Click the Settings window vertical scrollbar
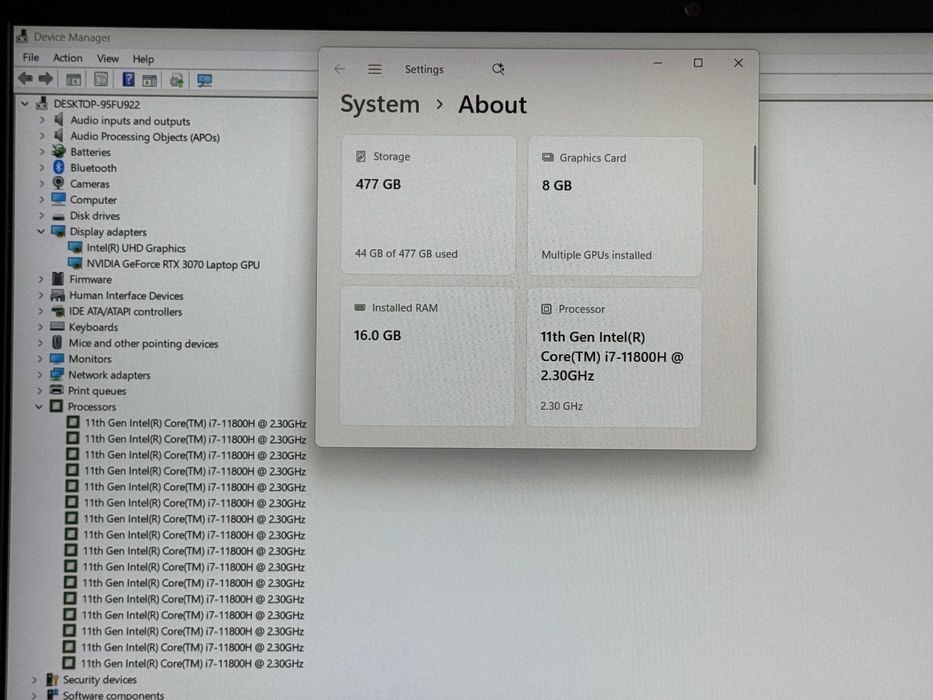Screen dimensions: 933x700 pos(754,164)
